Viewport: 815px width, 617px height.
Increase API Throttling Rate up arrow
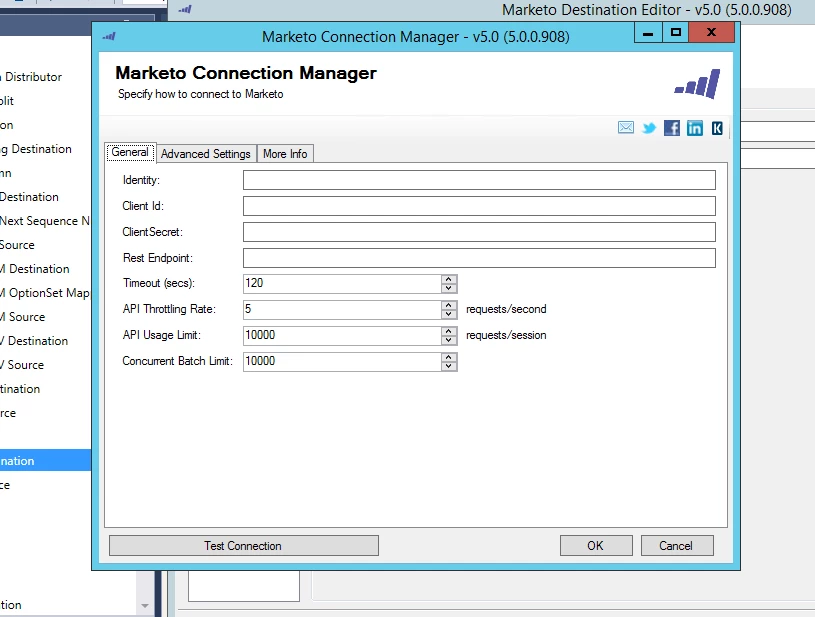[449, 305]
